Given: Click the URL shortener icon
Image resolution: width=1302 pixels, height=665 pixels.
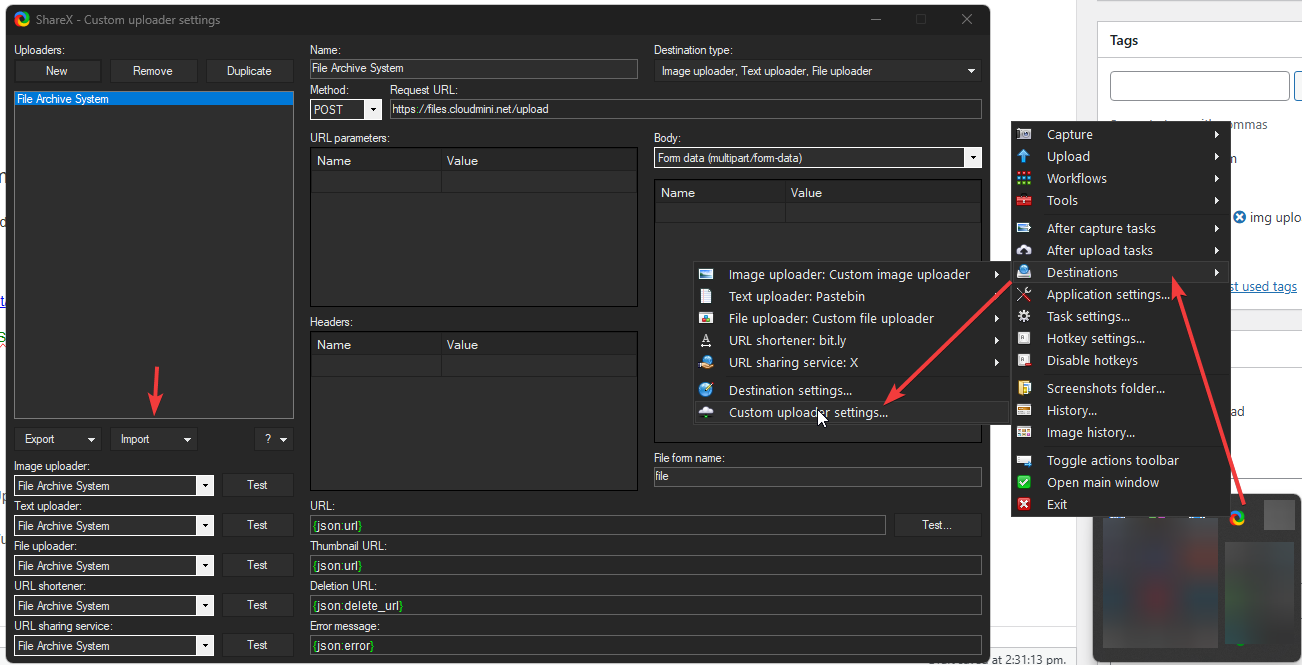Looking at the screenshot, I should pos(707,340).
